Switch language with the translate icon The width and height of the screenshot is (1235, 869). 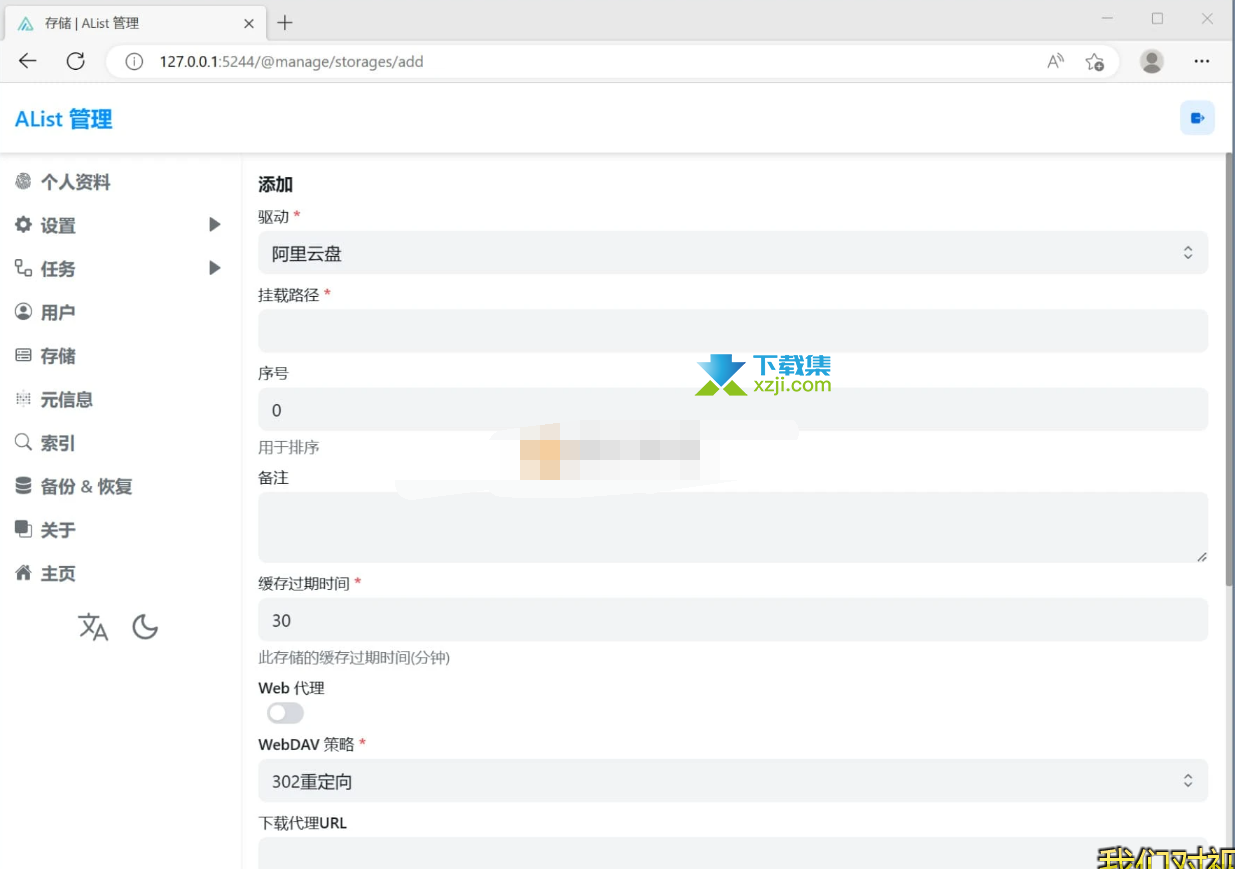click(93, 627)
